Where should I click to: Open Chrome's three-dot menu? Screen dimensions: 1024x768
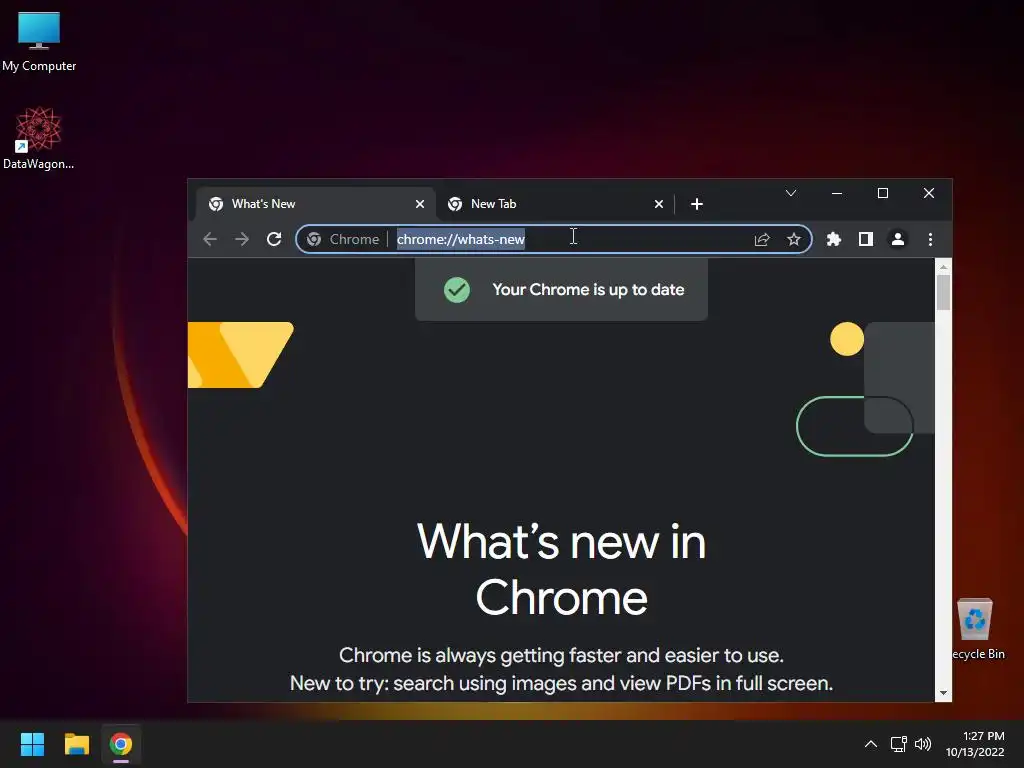tap(930, 239)
